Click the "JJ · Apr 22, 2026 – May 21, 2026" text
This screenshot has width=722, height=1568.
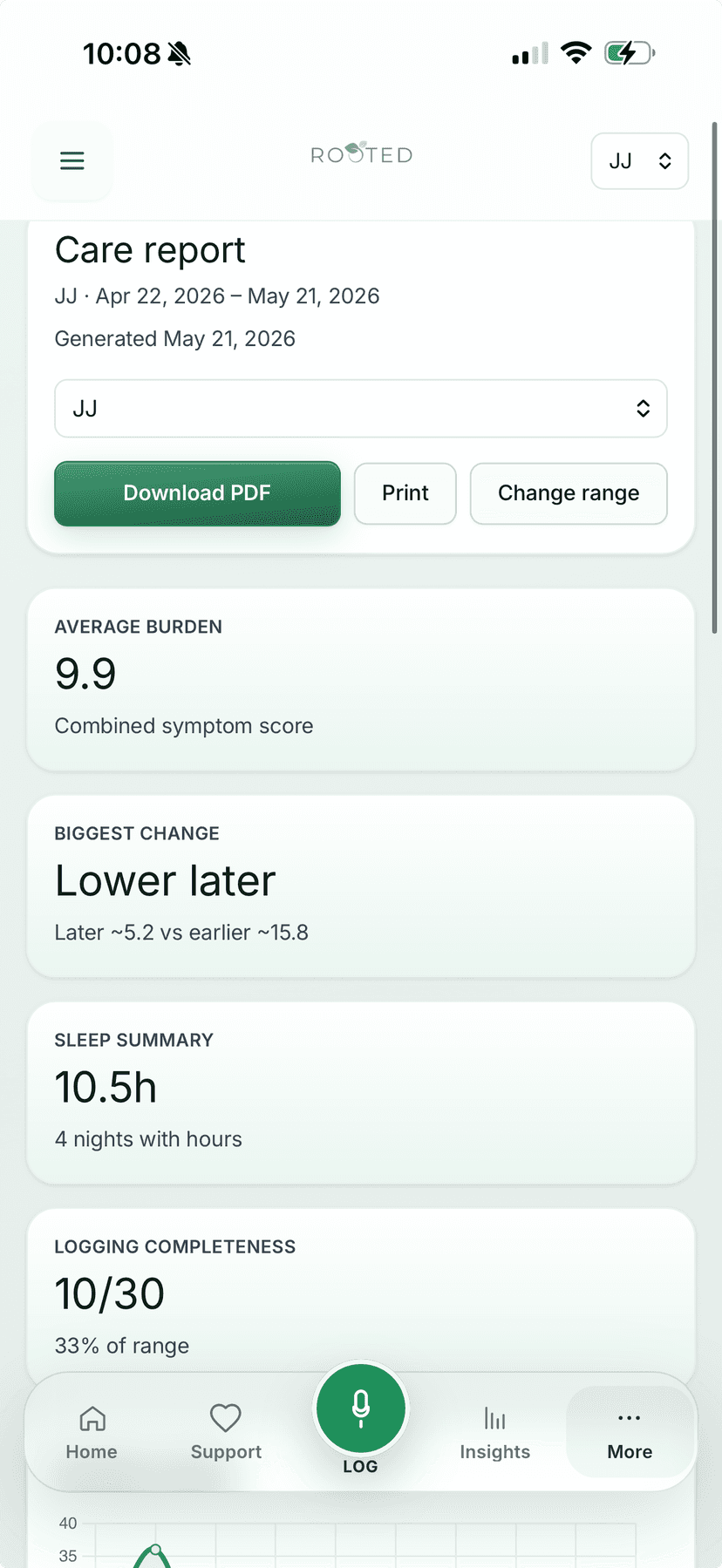tap(217, 296)
